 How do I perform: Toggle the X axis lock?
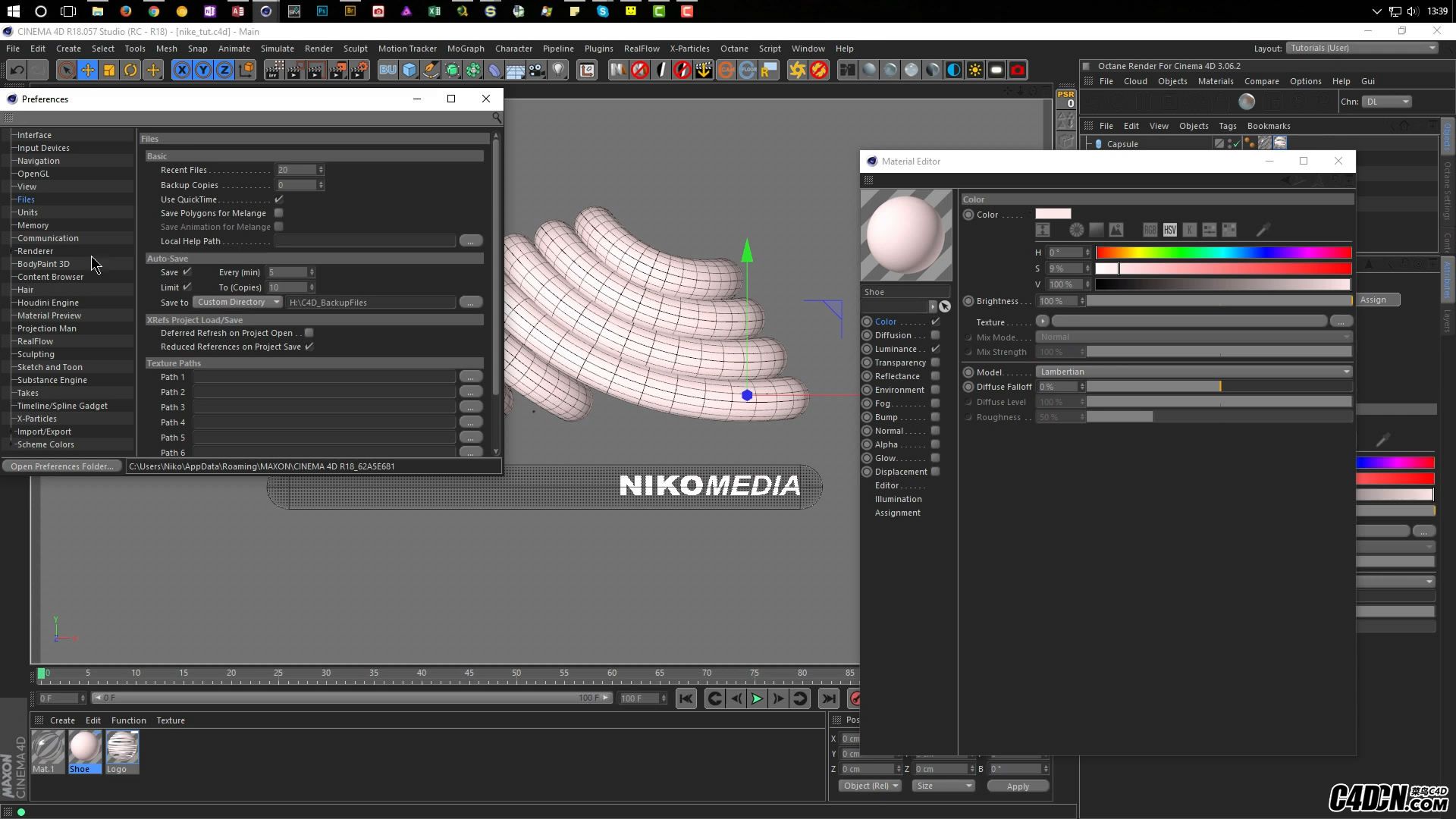[x=182, y=70]
